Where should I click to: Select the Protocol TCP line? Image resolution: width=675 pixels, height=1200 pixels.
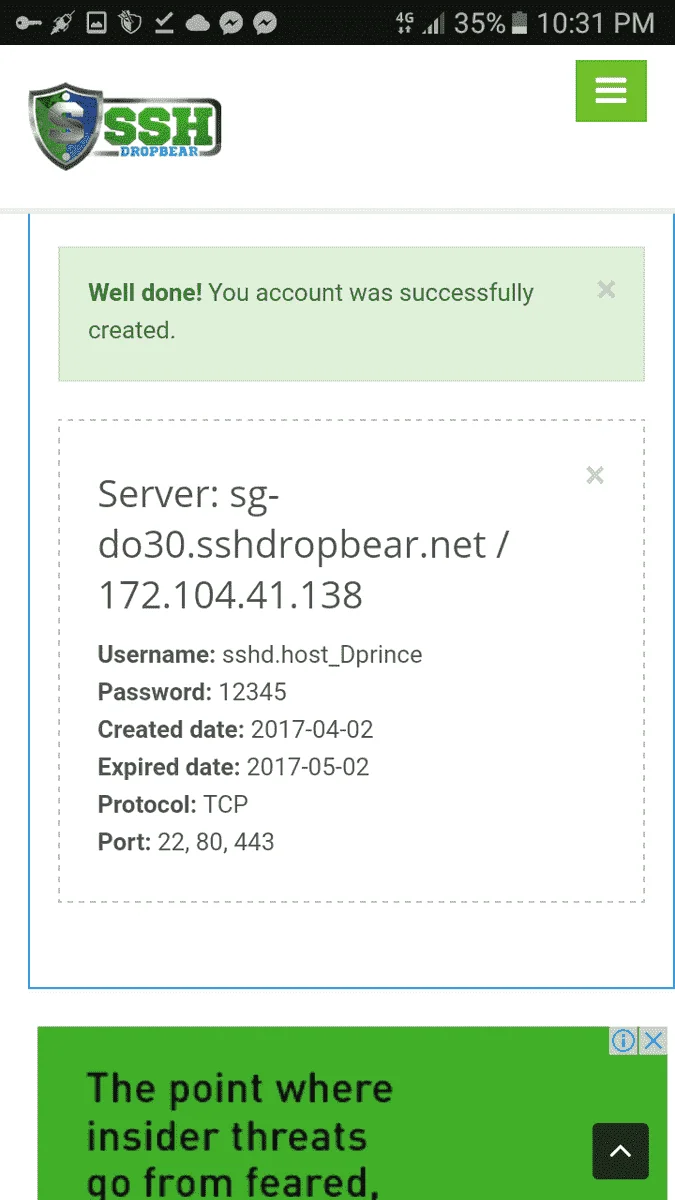pyautogui.click(x=173, y=804)
